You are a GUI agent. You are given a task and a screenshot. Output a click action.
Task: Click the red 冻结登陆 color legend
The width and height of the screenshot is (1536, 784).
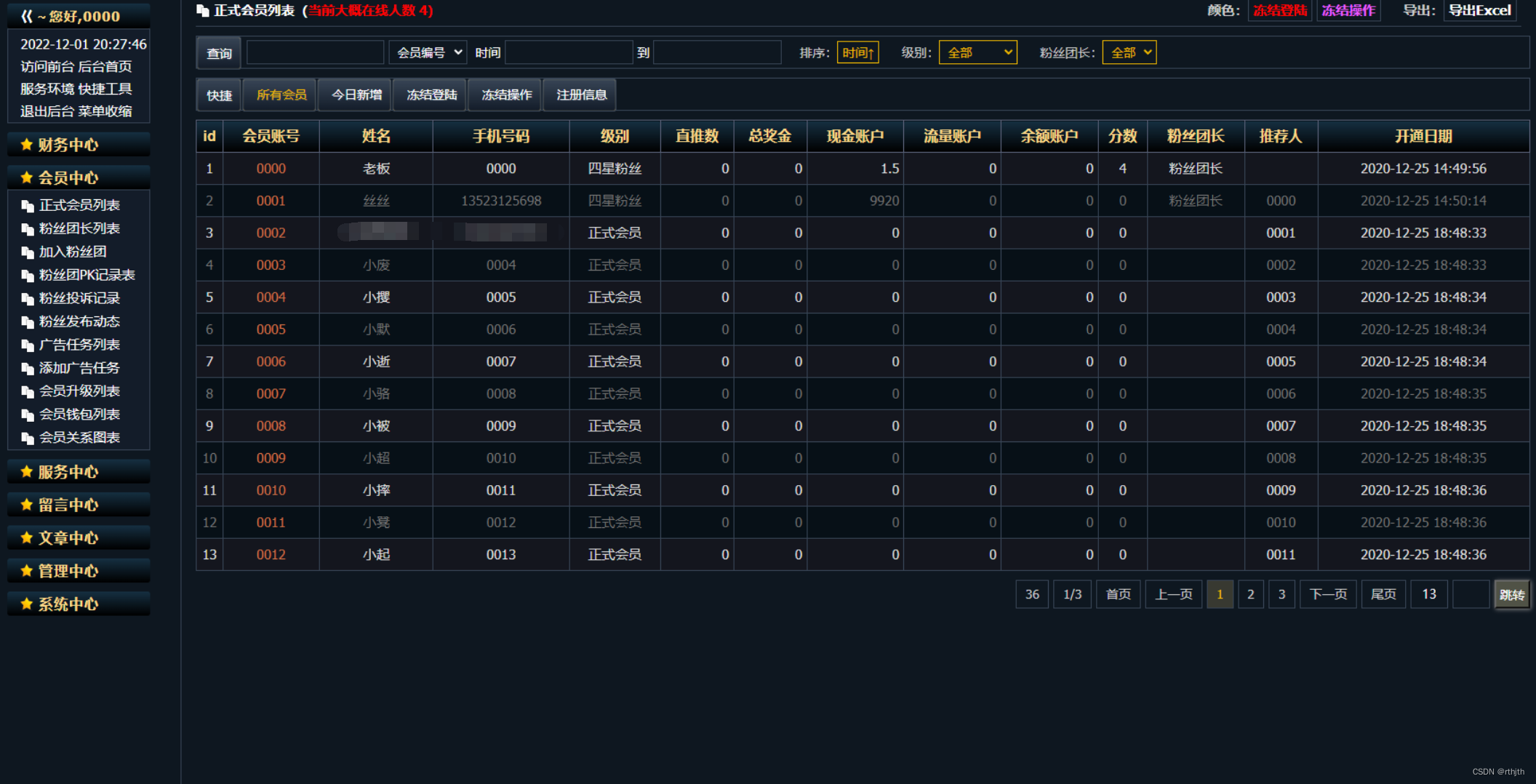pos(1280,10)
